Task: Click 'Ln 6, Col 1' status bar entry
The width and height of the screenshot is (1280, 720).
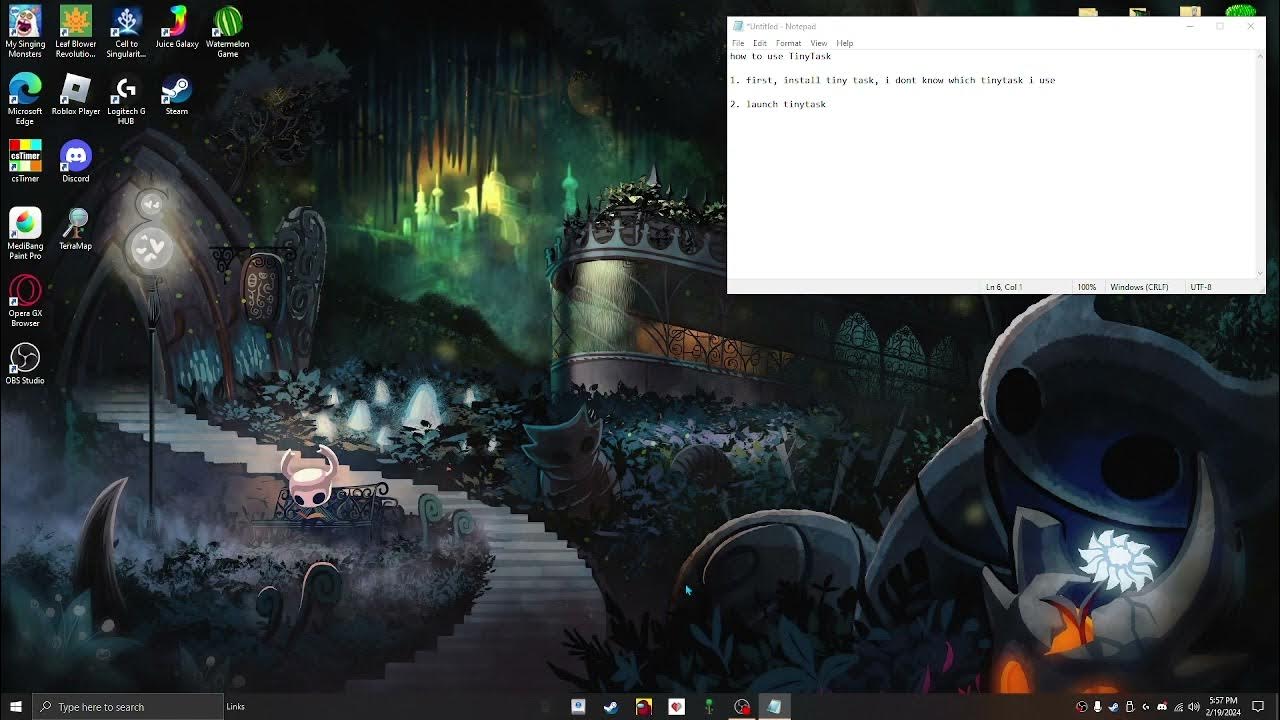Action: click(1004, 287)
